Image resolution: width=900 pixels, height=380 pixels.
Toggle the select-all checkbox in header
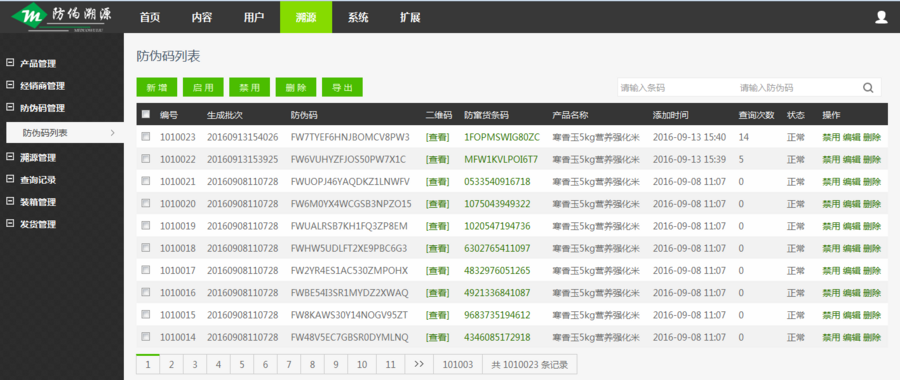point(146,114)
